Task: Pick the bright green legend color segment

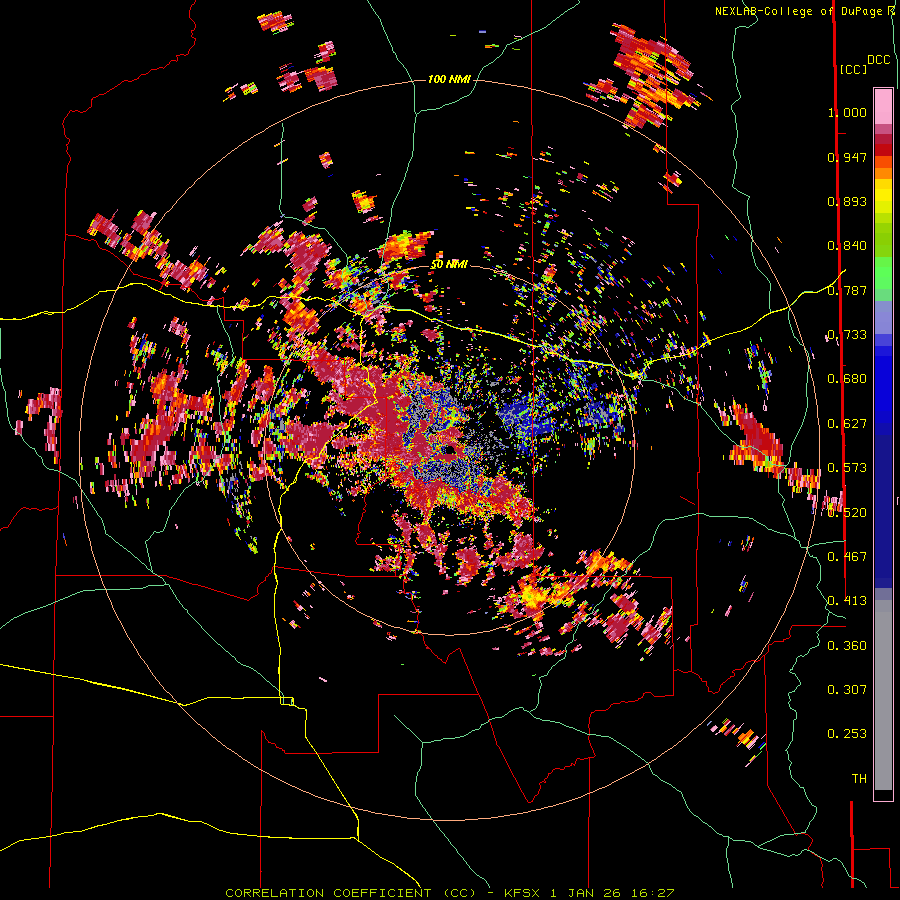Action: tap(883, 273)
